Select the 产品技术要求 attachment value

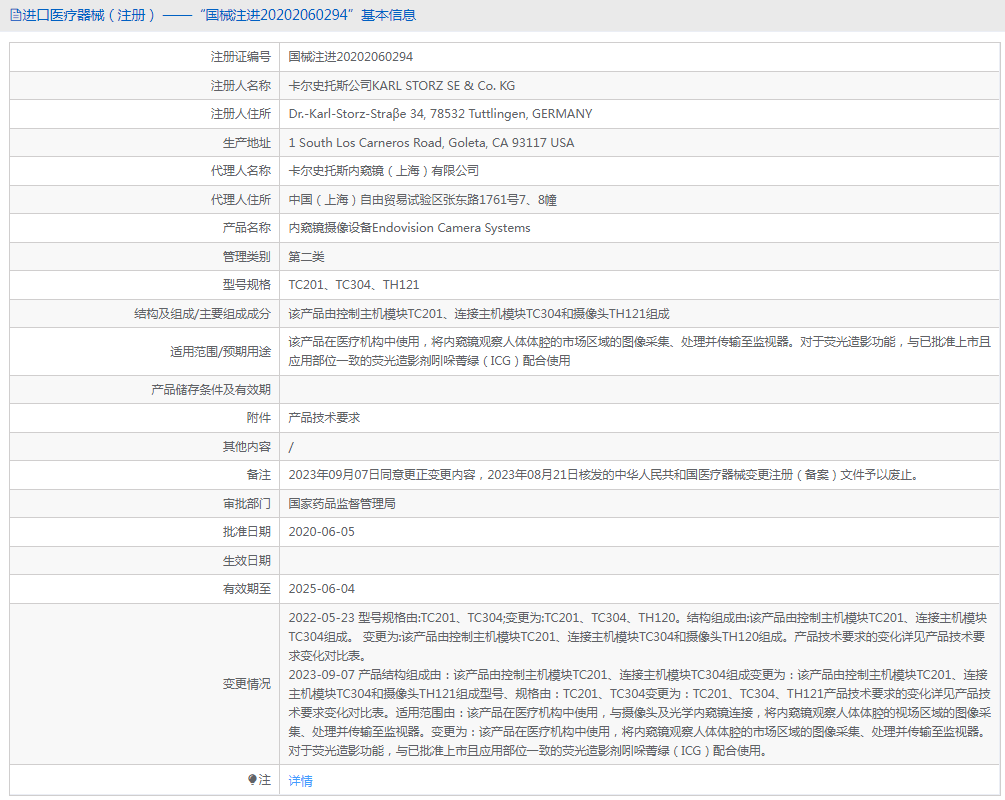(x=324, y=418)
